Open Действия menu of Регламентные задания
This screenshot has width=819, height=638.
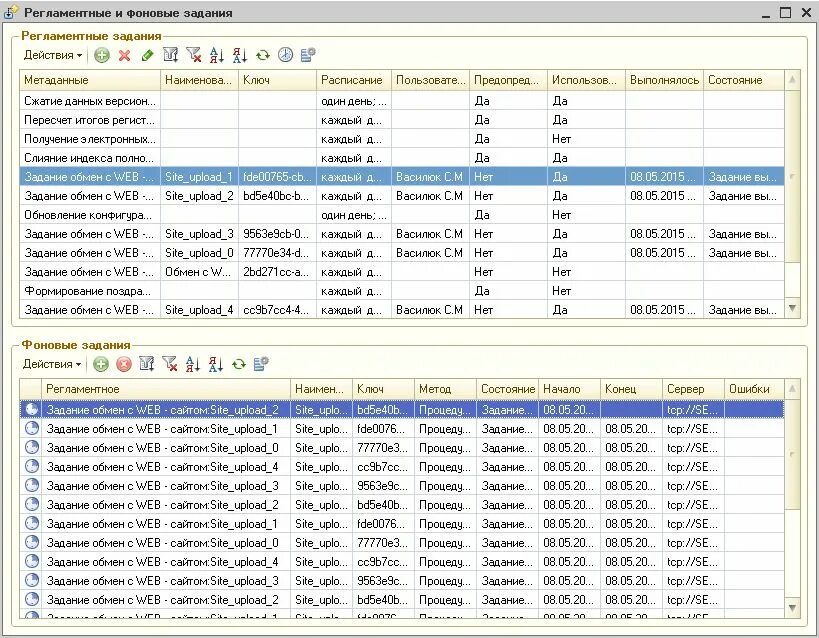click(52, 55)
